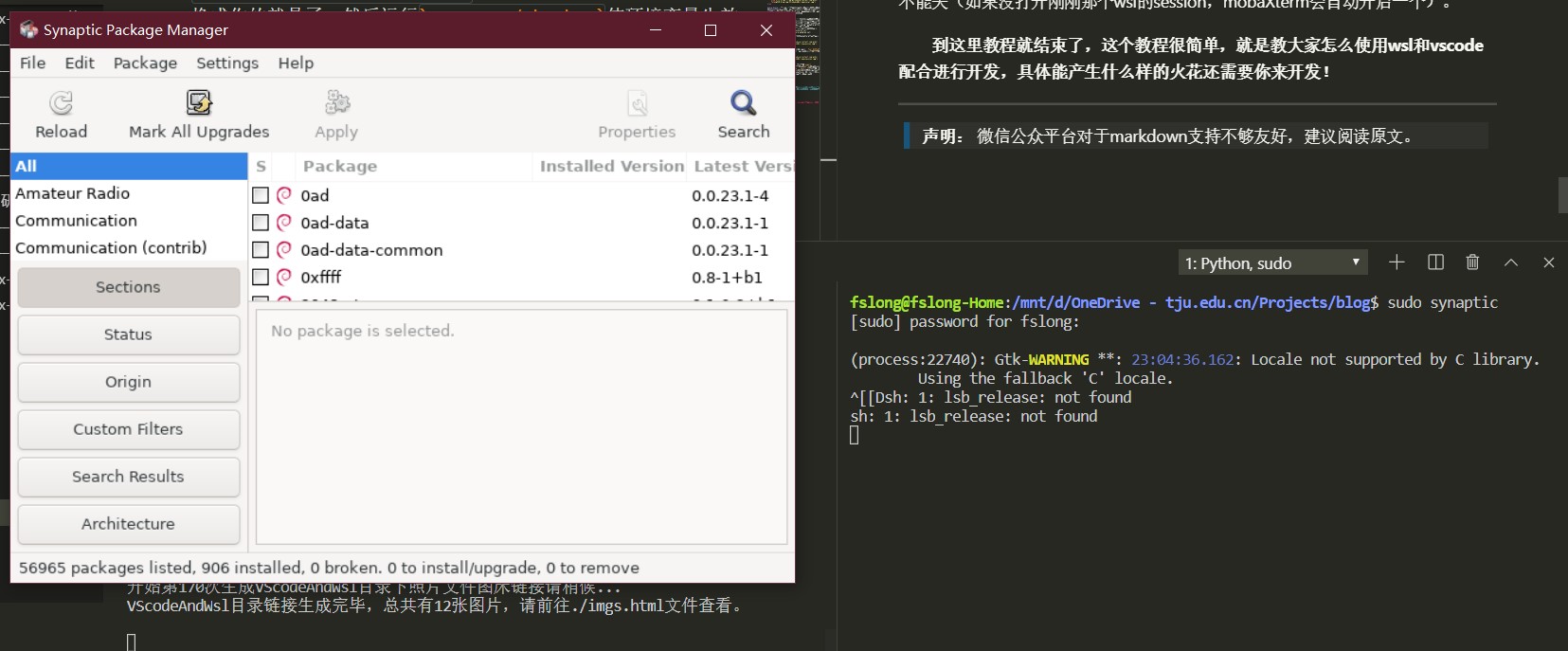The height and width of the screenshot is (651, 1568).
Task: Open the Settings menu
Action: point(227,63)
